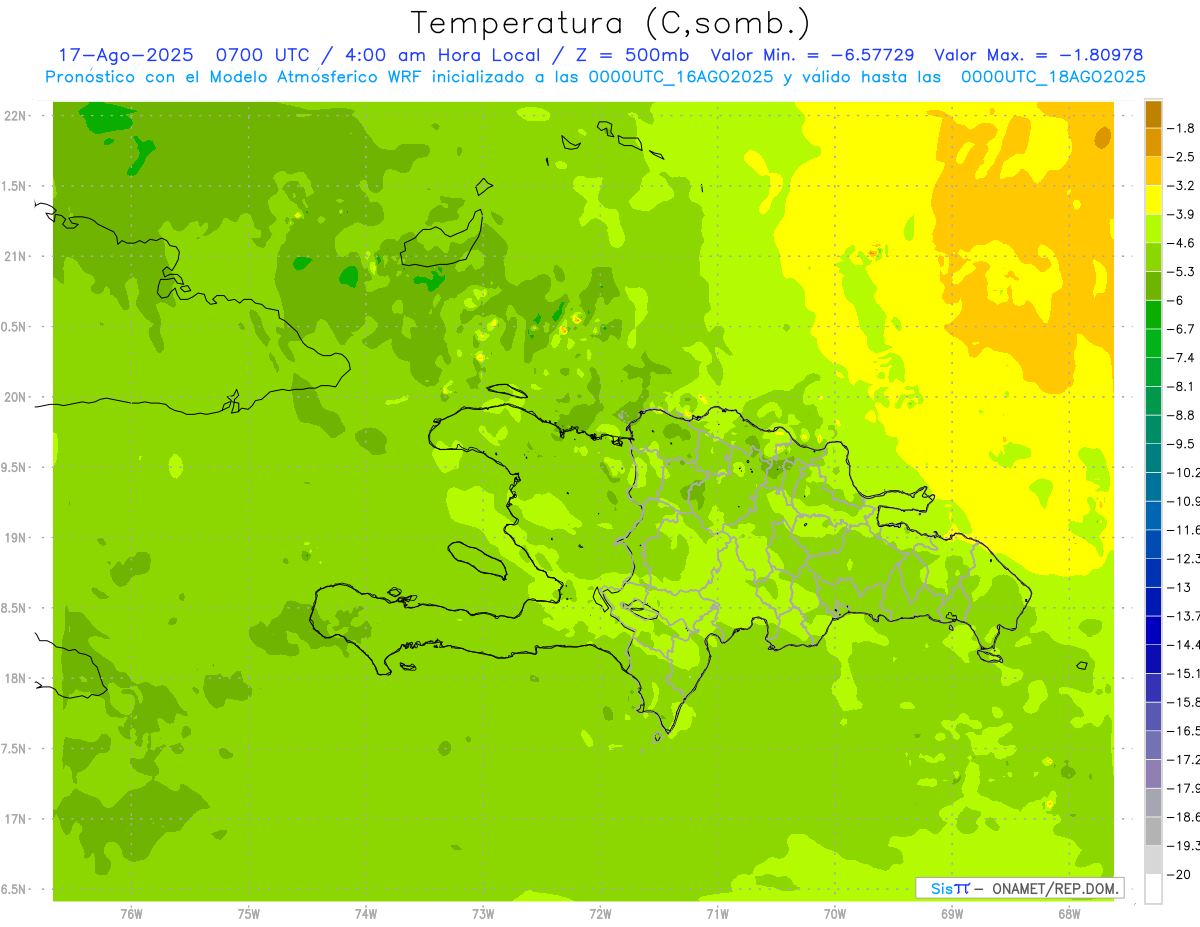Click the "17N" latitude axis label
1200x927 pixels.
click(x=14, y=819)
